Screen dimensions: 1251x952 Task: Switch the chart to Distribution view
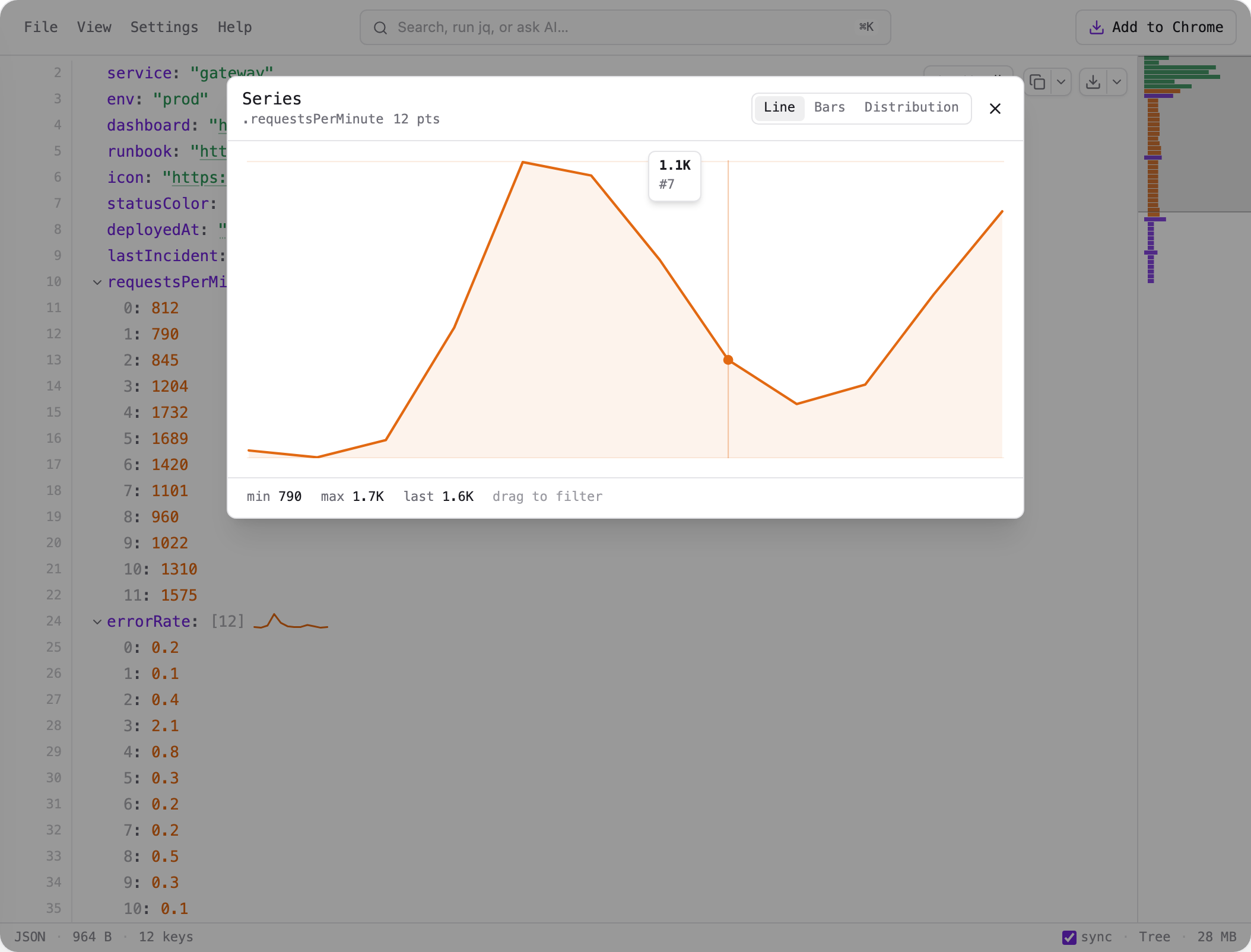911,107
